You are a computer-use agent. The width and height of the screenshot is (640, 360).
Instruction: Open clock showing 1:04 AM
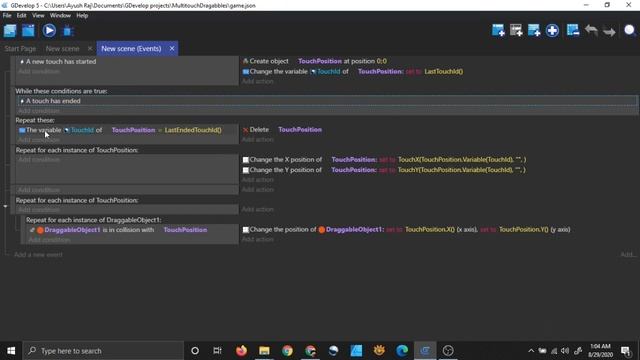point(600,351)
